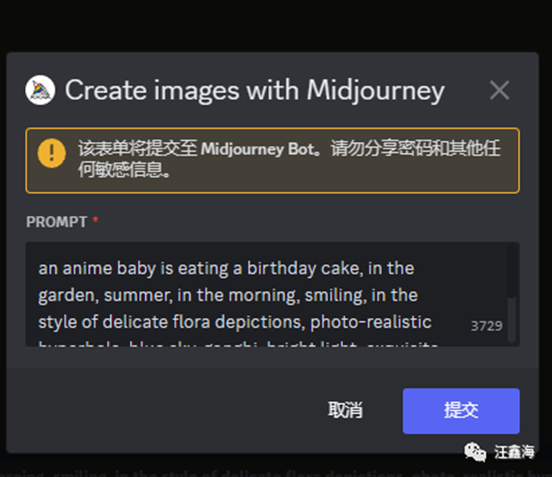Click the 取消 cancel button

click(345, 410)
